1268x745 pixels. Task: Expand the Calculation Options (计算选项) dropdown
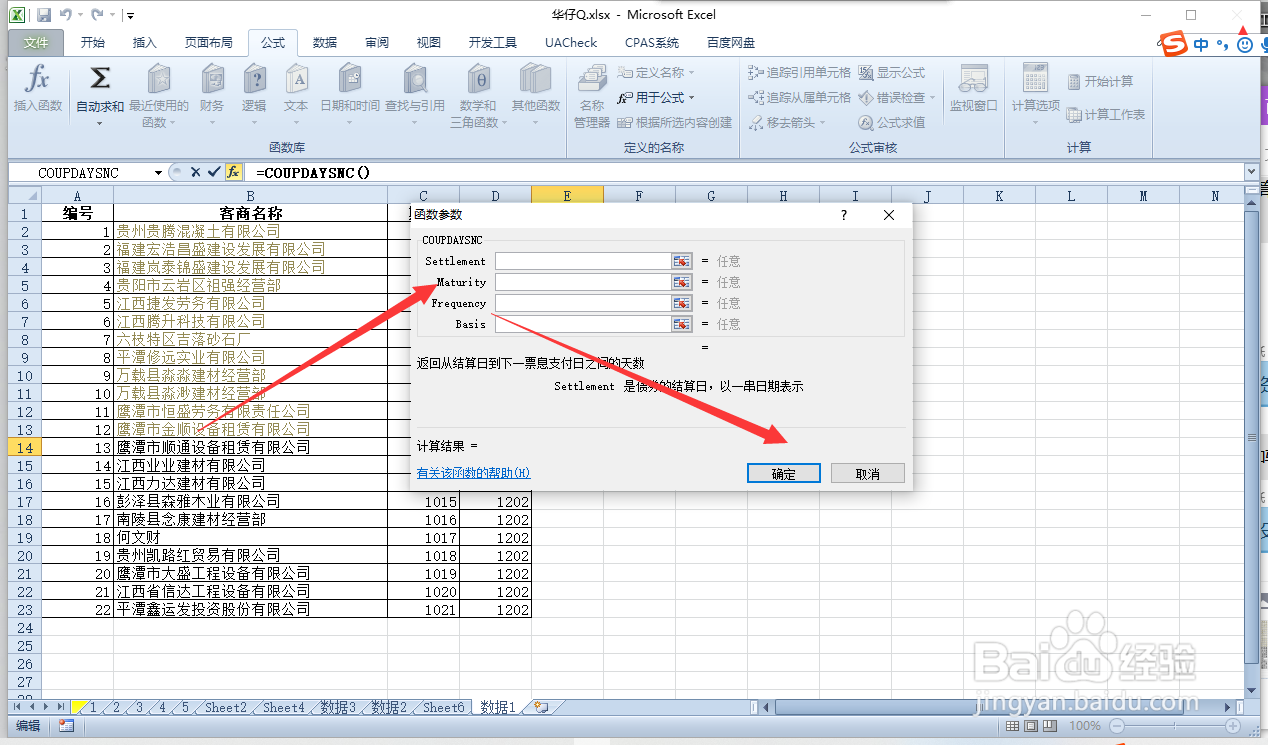point(1035,122)
